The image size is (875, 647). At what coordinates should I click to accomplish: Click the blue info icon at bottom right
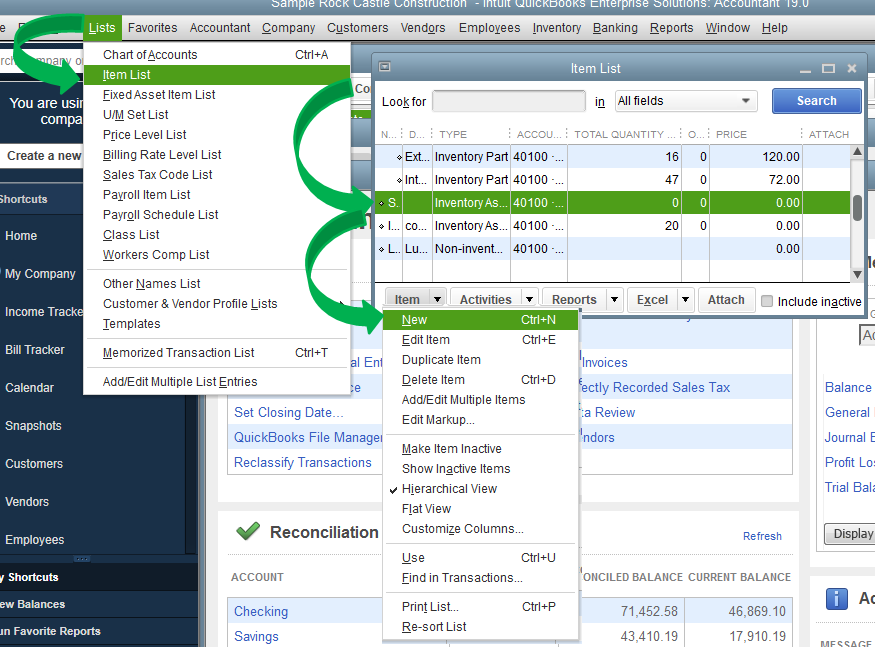(836, 599)
